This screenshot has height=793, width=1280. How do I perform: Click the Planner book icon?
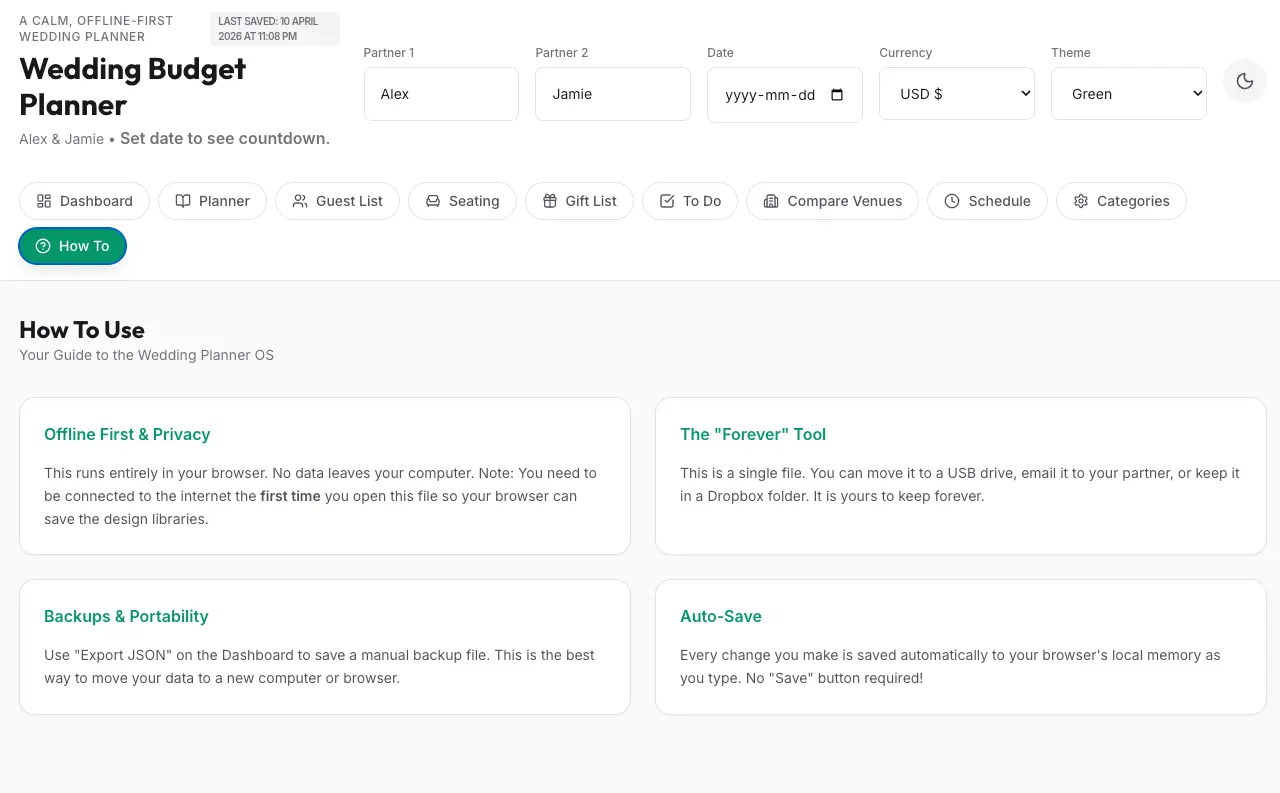tap(184, 201)
